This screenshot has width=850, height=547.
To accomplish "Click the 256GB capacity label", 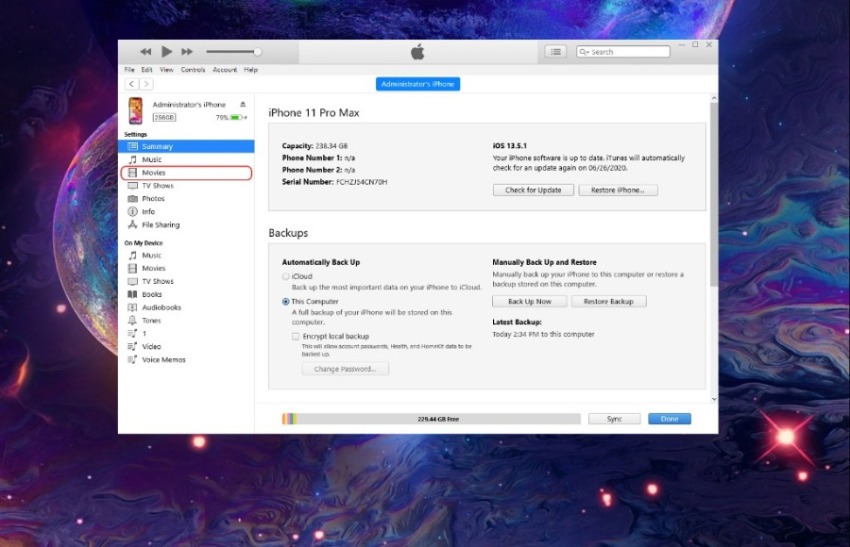I will (164, 117).
